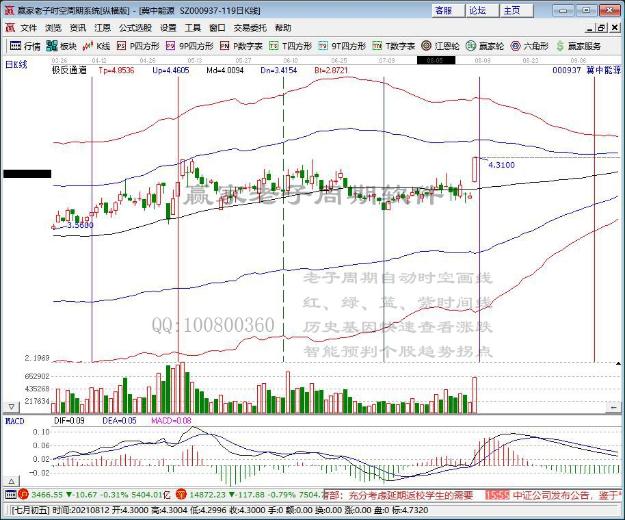Click the 3.5600 low price label
This screenshot has width=625, height=520.
(80, 225)
